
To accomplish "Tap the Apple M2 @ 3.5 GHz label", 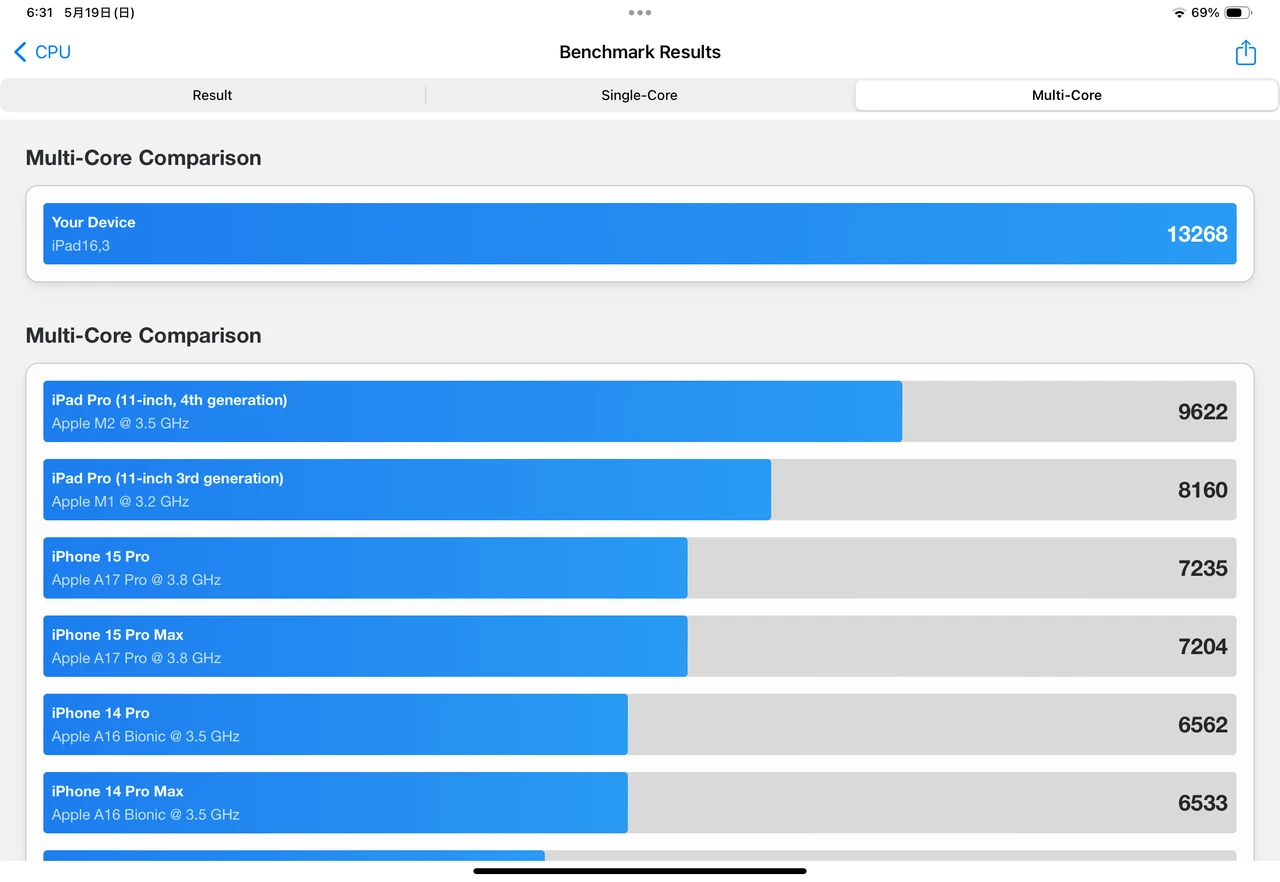I will coord(120,423).
